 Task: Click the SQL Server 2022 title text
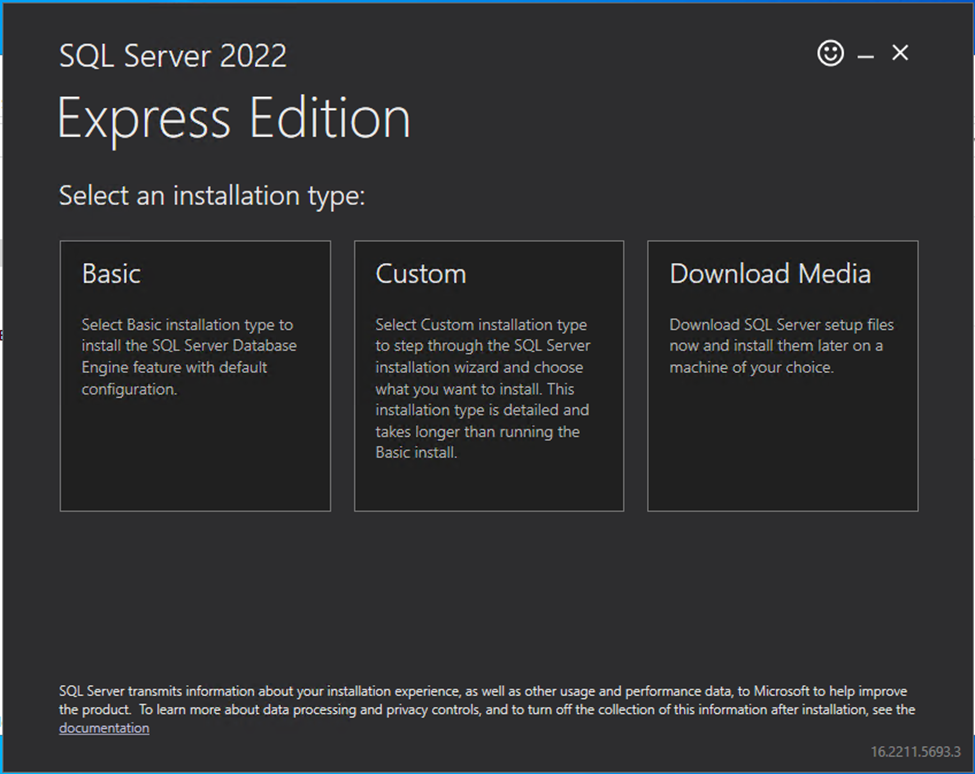(173, 56)
